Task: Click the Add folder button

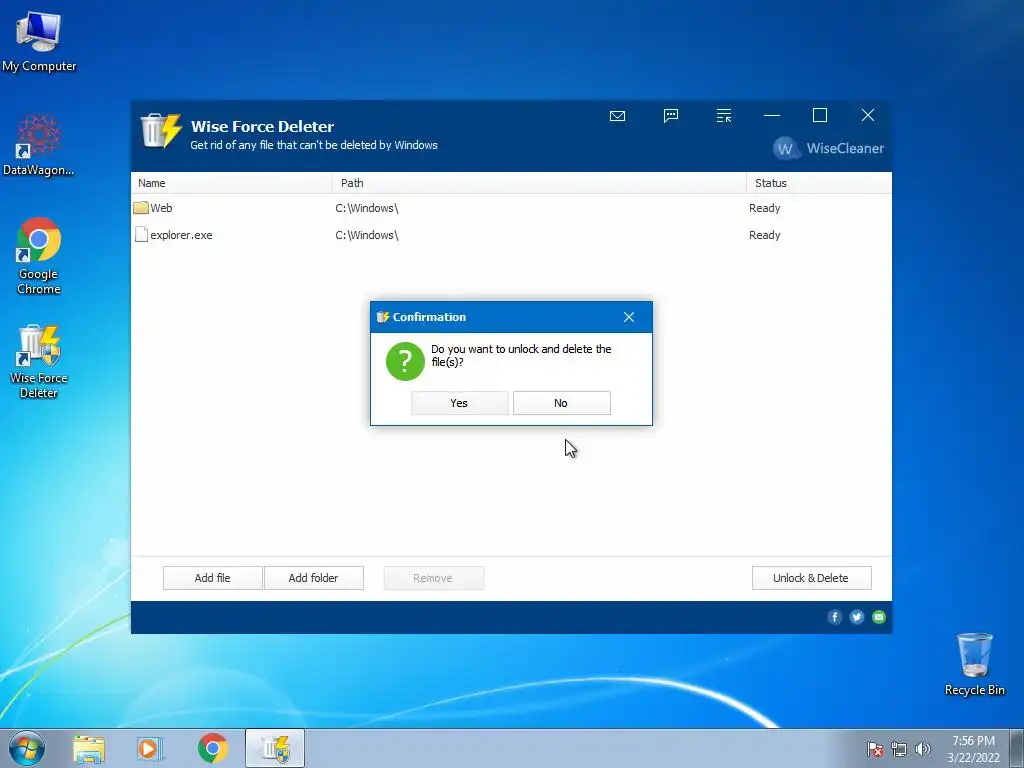Action: tap(313, 578)
